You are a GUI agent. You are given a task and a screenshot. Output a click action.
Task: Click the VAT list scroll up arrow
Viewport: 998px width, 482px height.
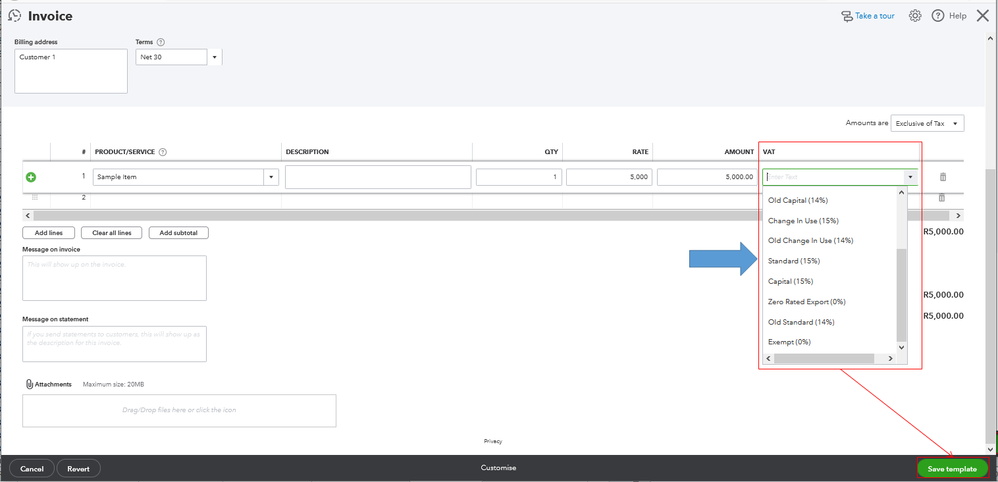(x=901, y=193)
